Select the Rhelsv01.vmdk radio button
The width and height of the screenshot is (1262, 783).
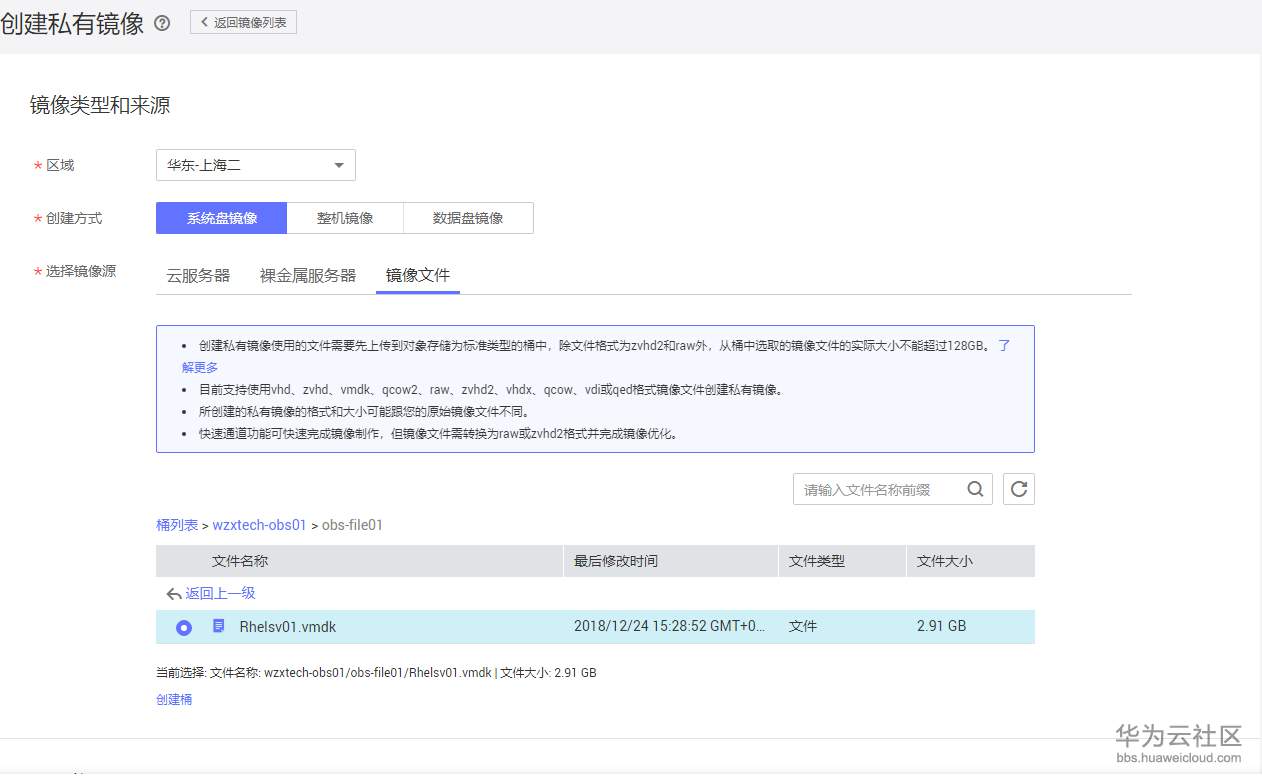(183, 627)
